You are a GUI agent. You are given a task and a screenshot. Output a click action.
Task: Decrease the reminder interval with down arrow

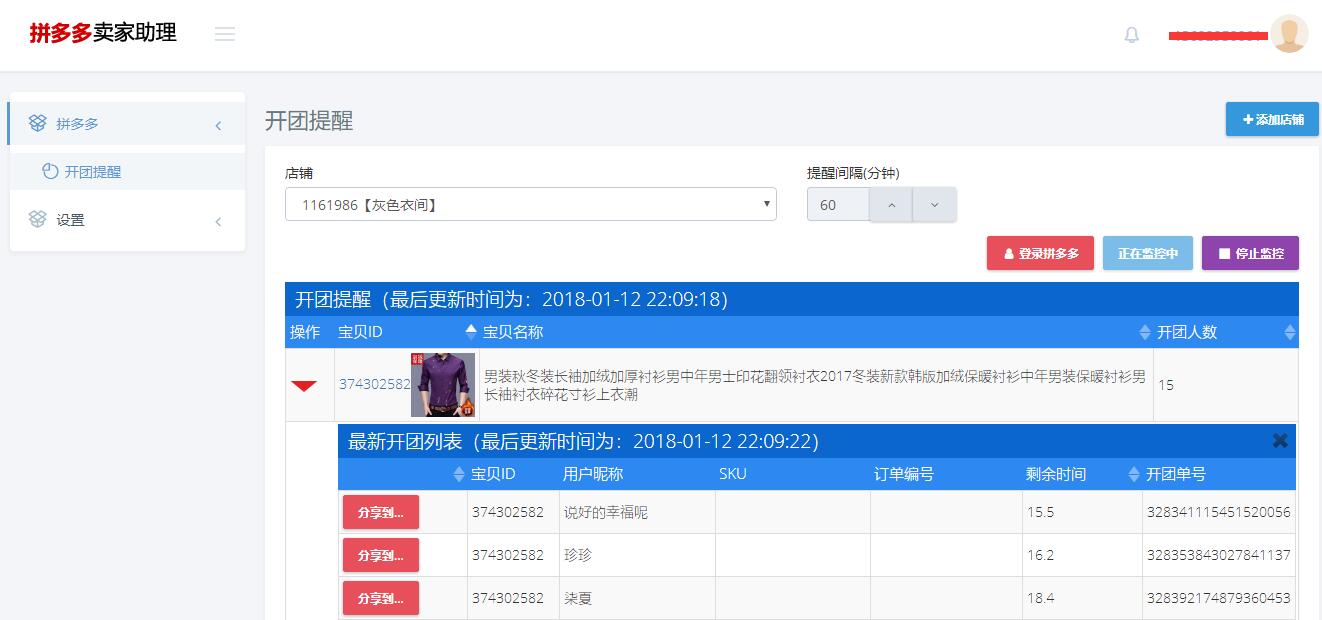point(935,204)
